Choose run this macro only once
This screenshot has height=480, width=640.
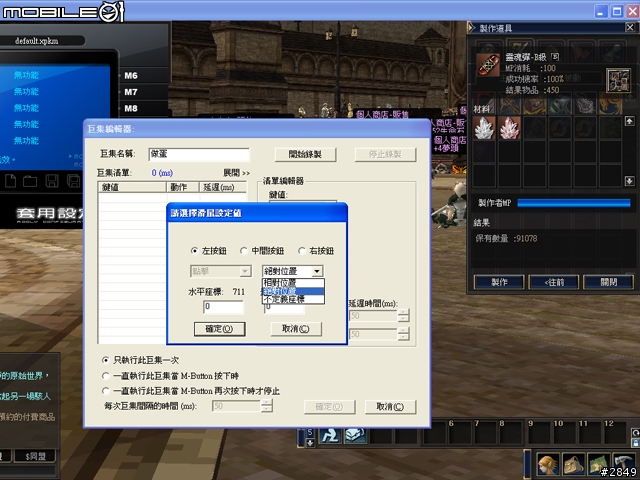[140, 360]
